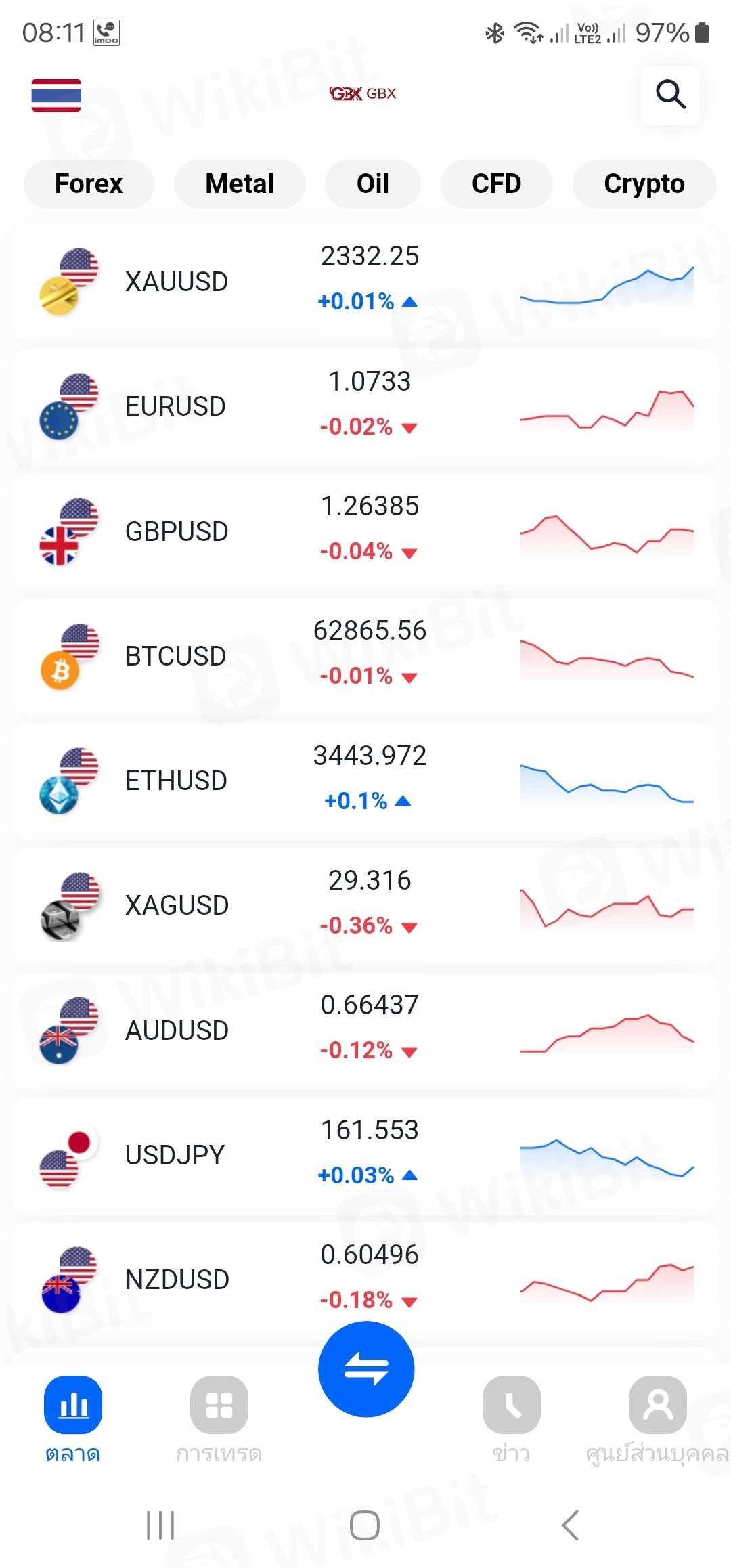This screenshot has width=731, height=1568.
Task: View the ETHUSD blue sparkline chart
Action: coord(606,783)
